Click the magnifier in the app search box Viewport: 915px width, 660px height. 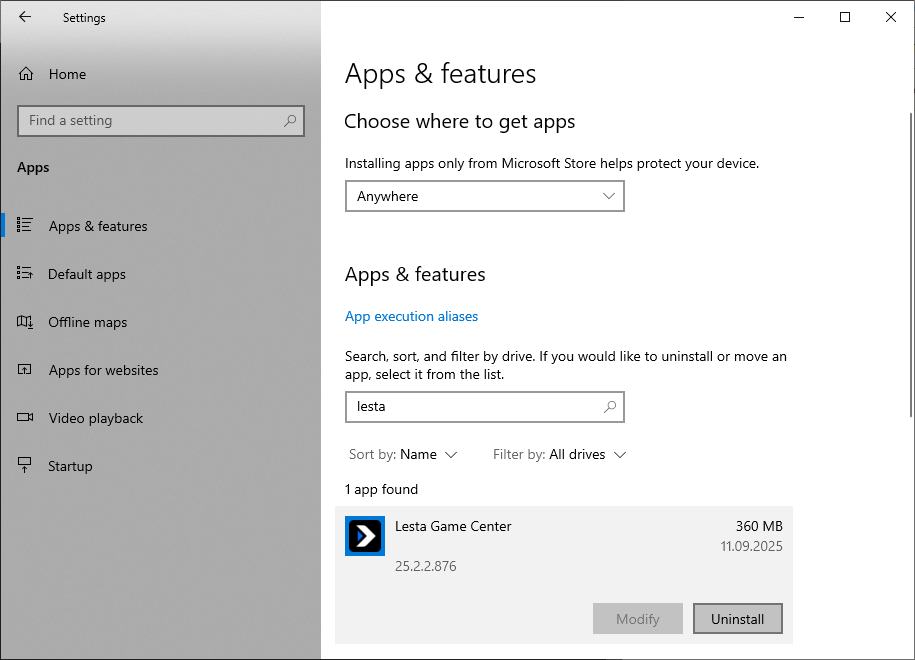[x=610, y=407]
